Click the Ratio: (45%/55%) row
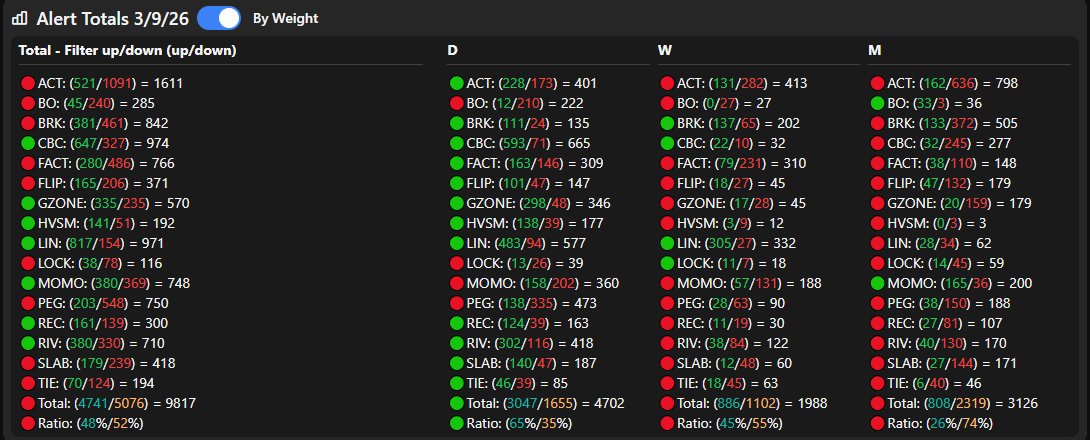Image resolution: width=1090 pixels, height=440 pixels. click(x=722, y=423)
